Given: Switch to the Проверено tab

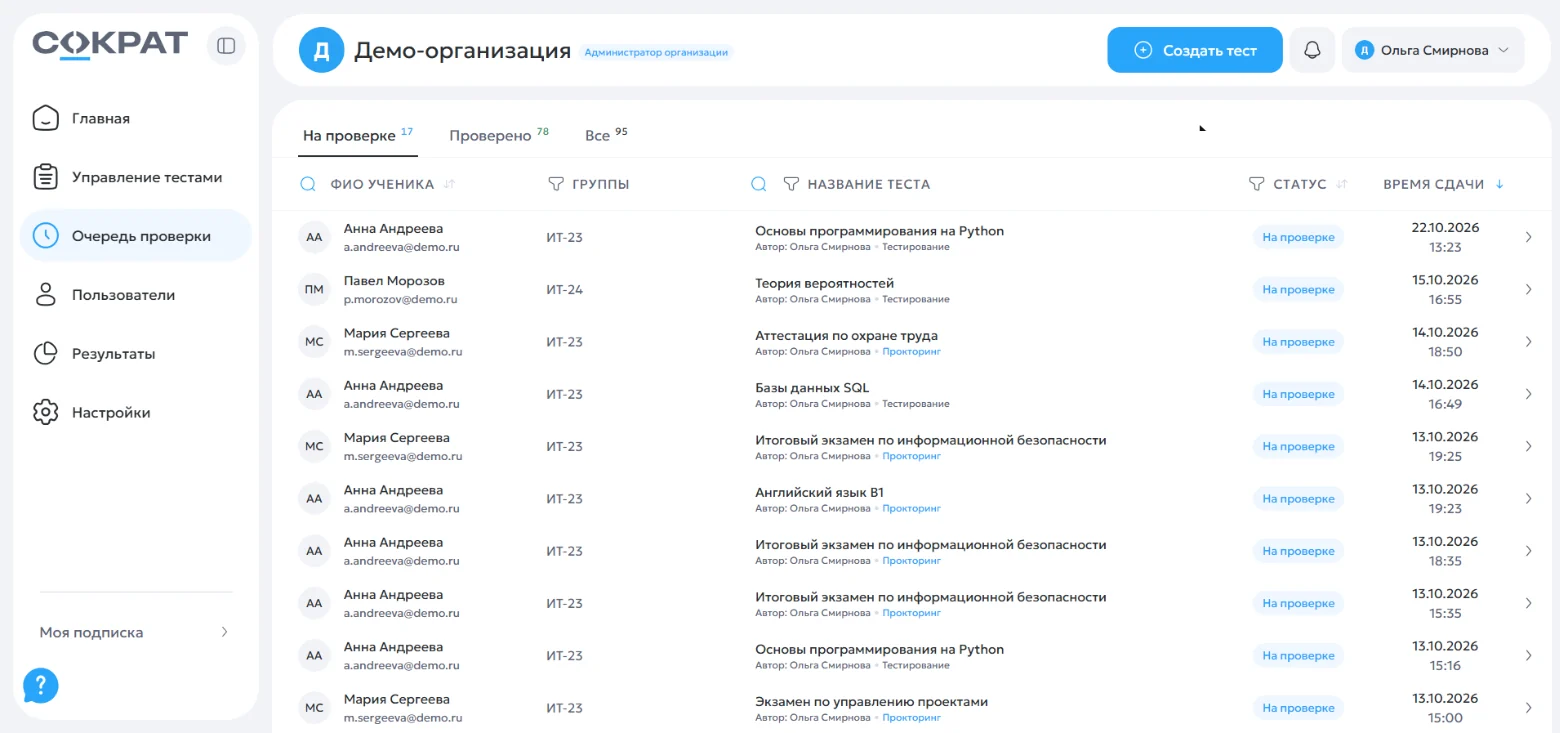Looking at the screenshot, I should pos(499,135).
